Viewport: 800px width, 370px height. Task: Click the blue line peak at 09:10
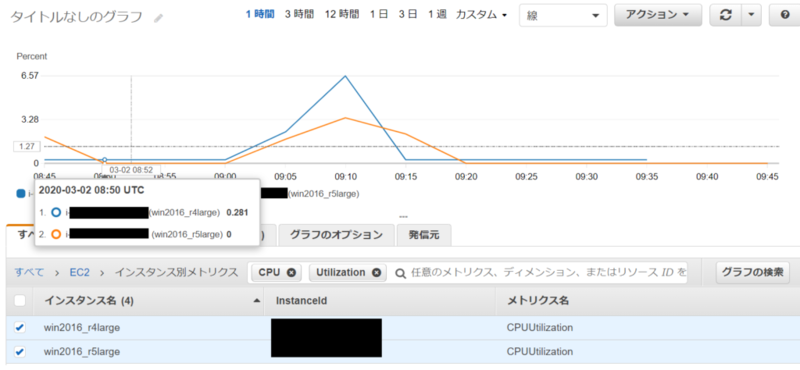click(x=345, y=76)
